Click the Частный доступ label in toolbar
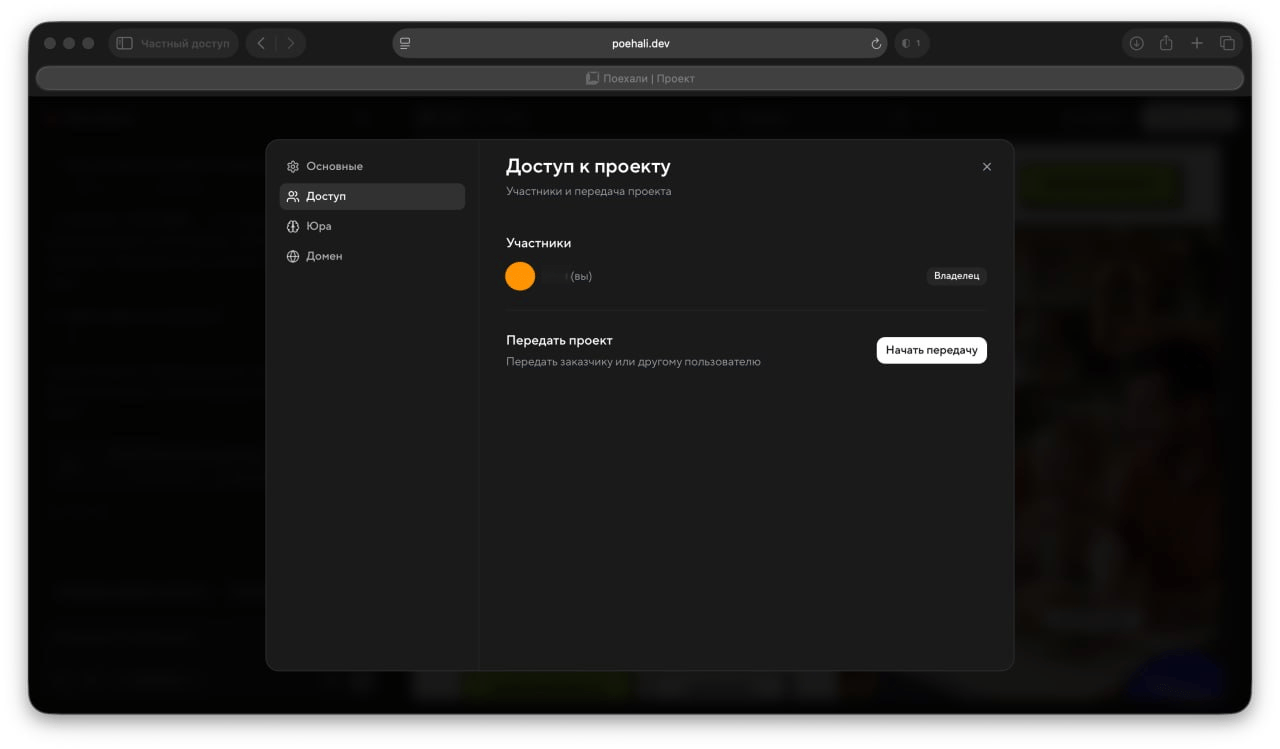Image resolution: width=1280 pixels, height=749 pixels. pos(185,43)
